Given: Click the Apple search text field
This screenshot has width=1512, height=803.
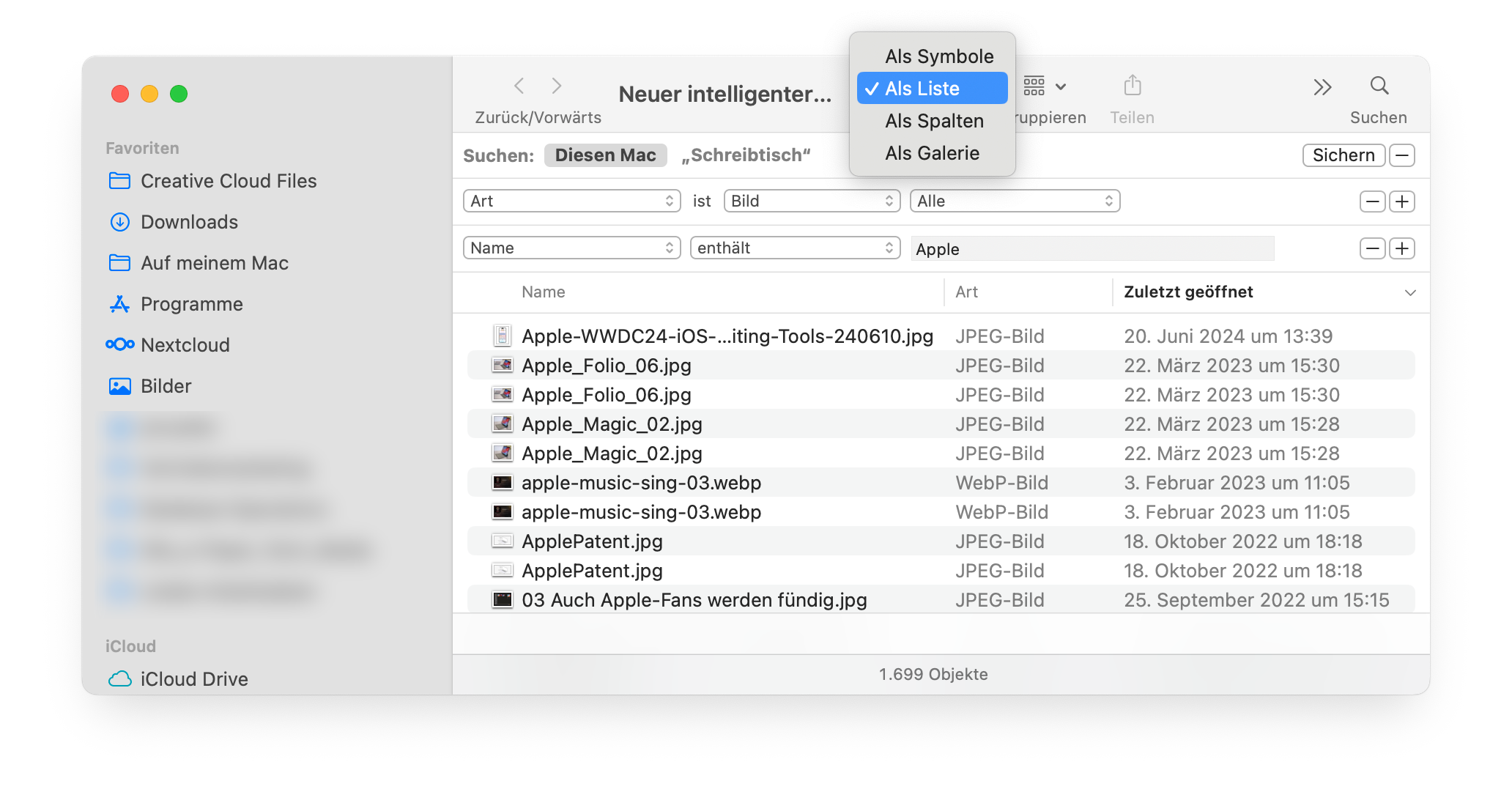Looking at the screenshot, I should [1092, 249].
